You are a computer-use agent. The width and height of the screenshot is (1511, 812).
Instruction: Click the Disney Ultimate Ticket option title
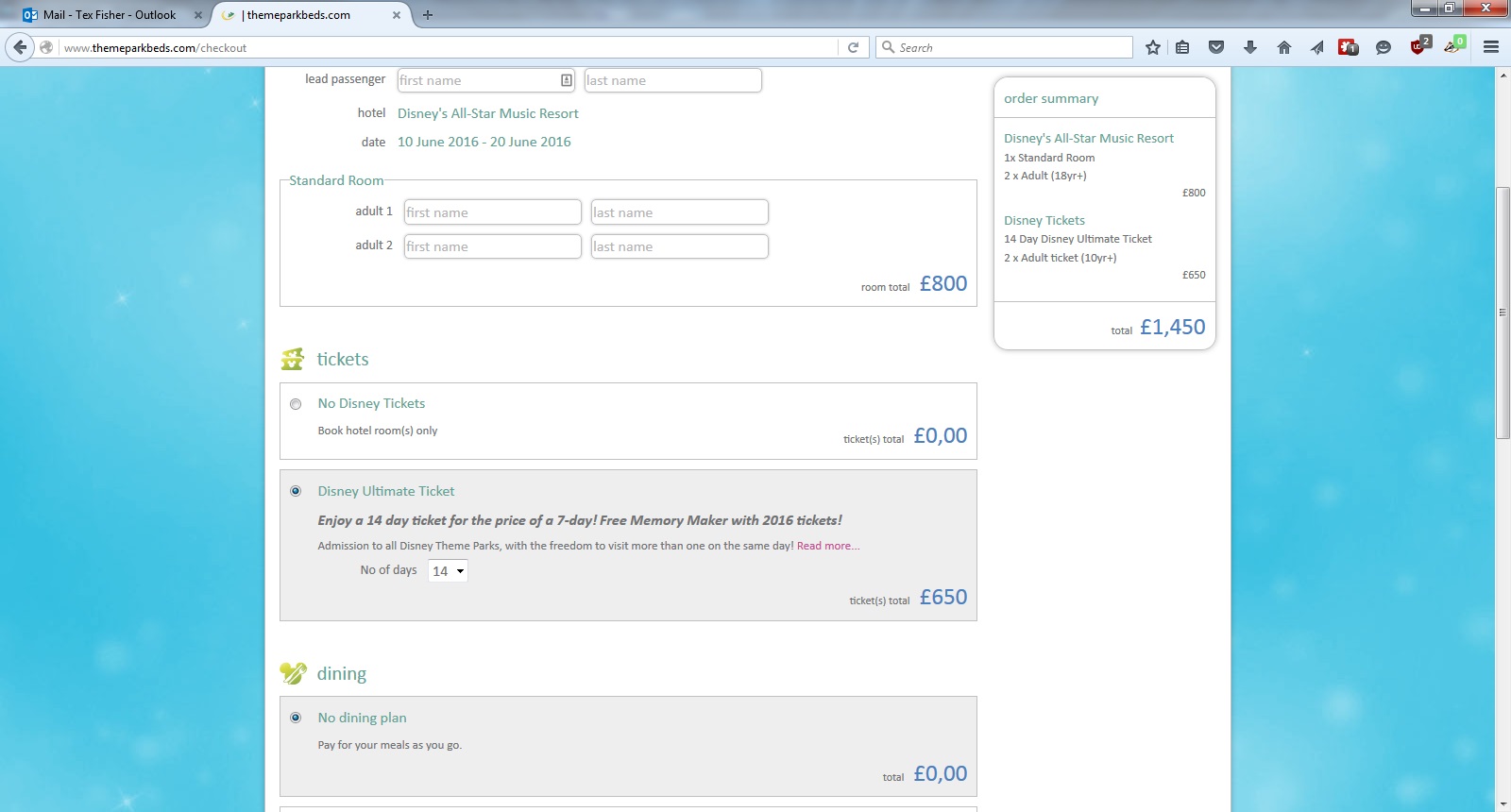(x=386, y=491)
